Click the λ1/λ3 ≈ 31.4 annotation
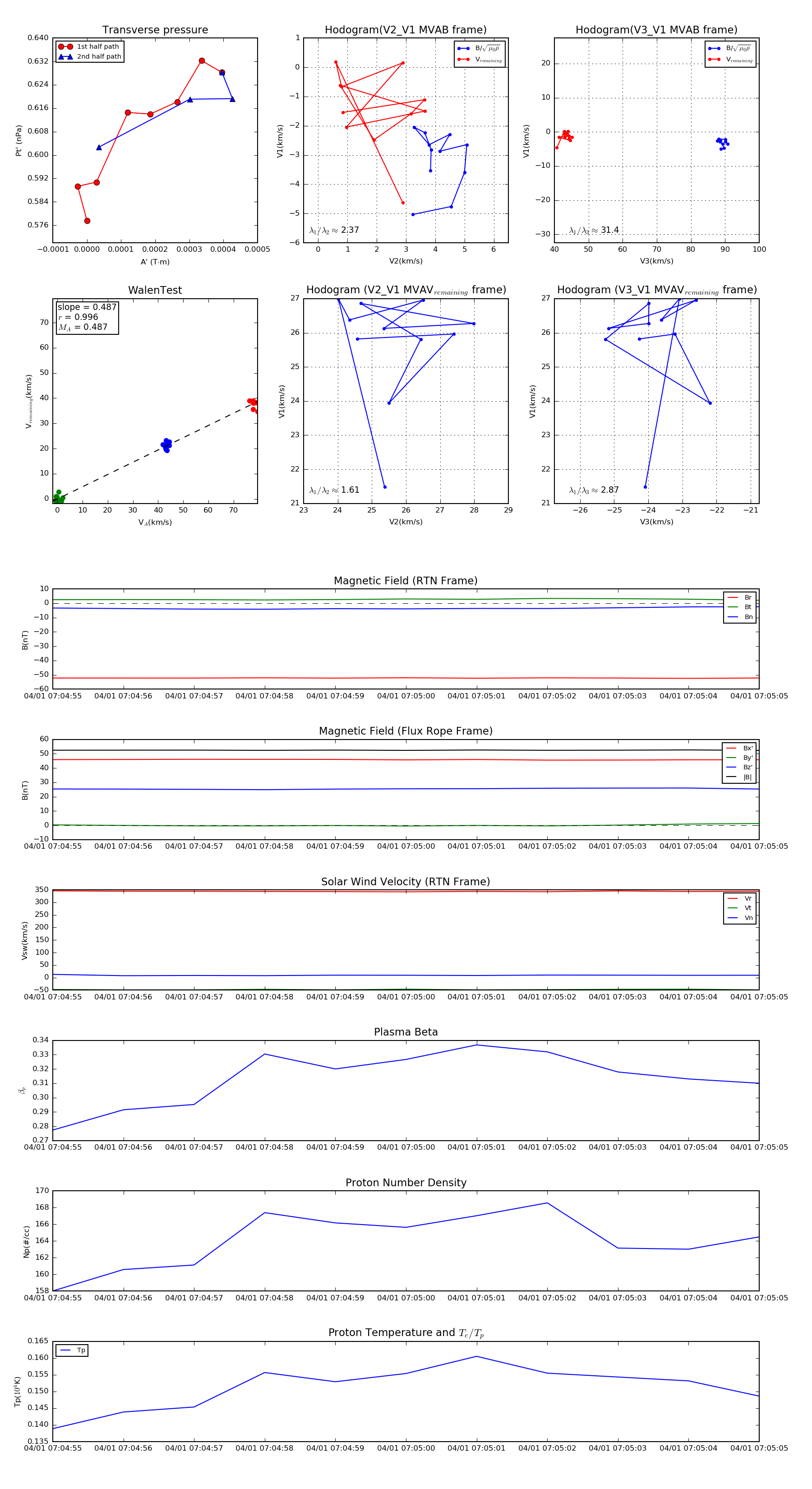The image size is (812, 1489). (594, 230)
